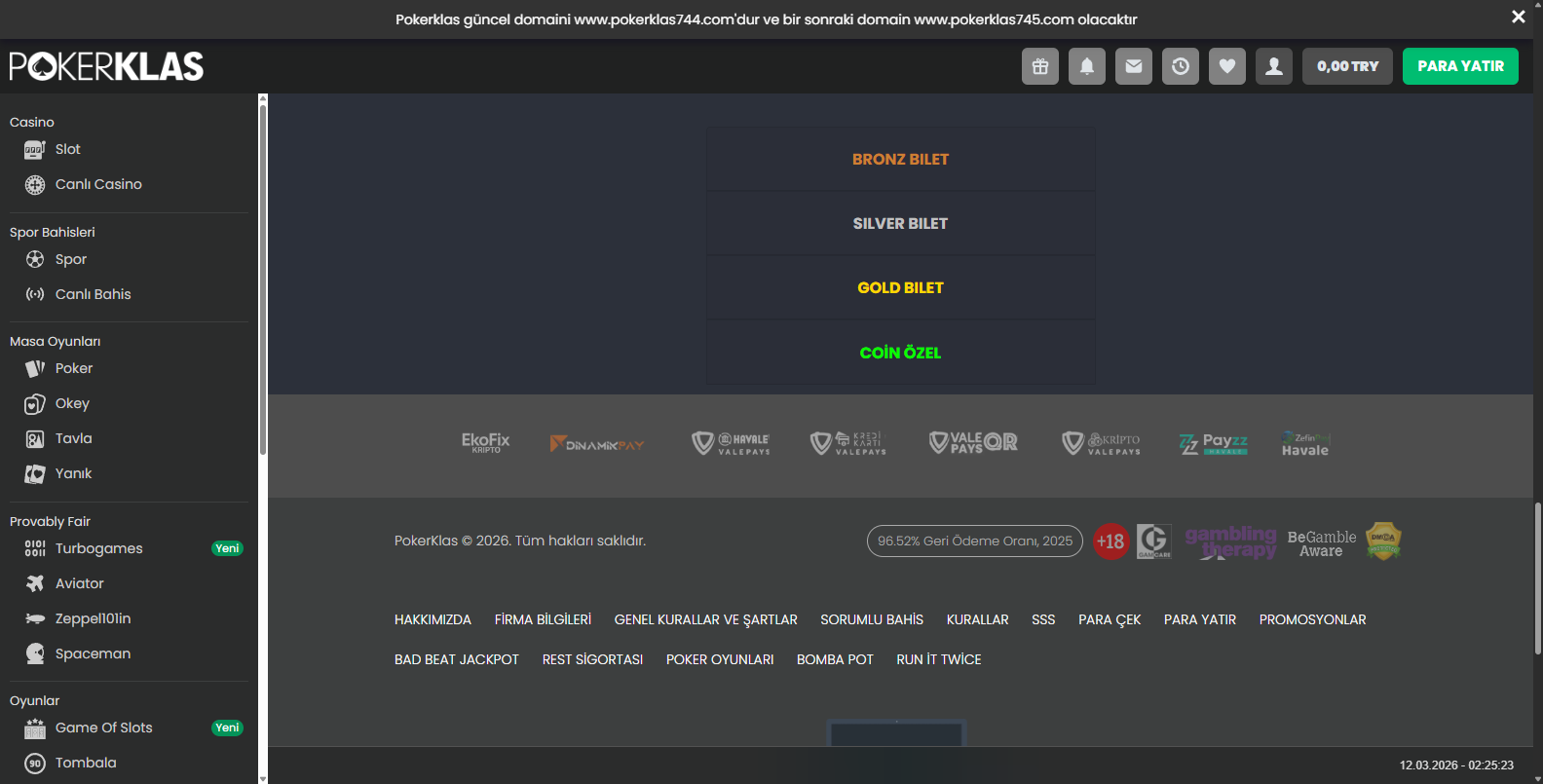Select the COİN ÖZEL option

[900, 353]
